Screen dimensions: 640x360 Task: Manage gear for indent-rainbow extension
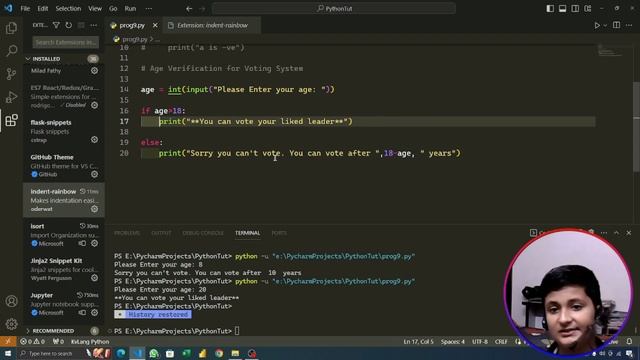pos(94,209)
